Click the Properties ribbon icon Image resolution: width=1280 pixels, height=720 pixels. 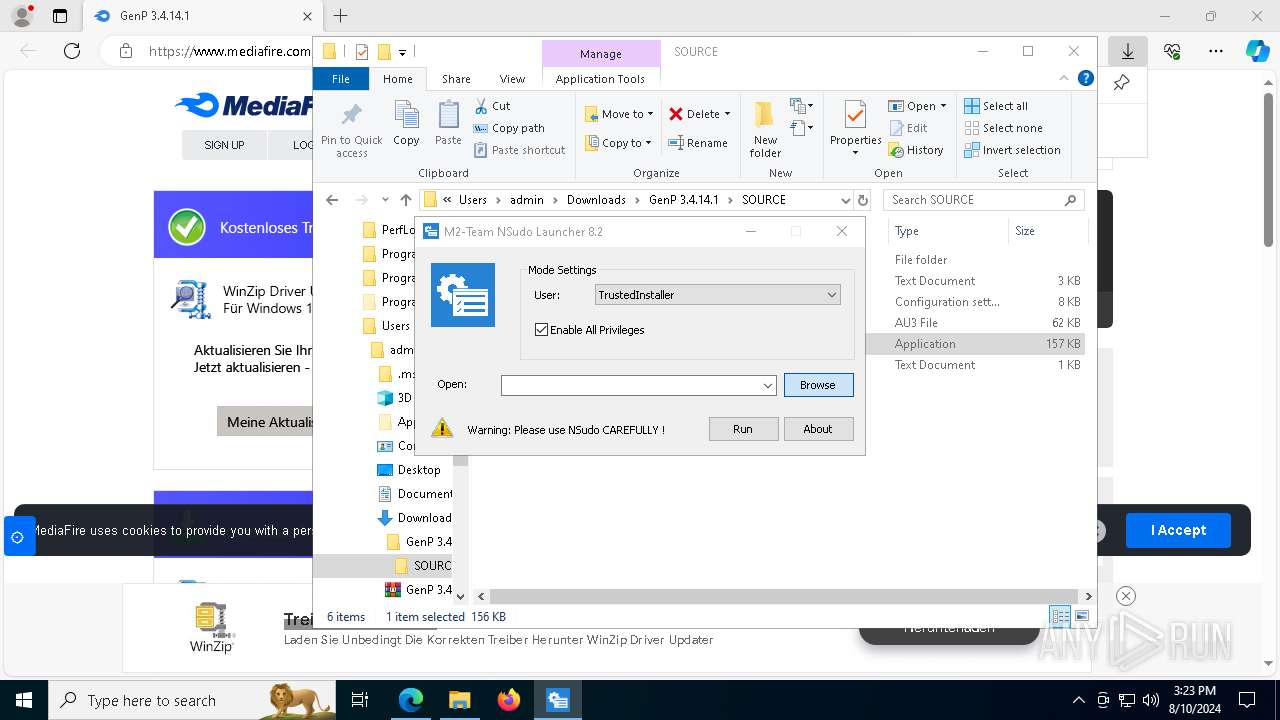855,115
